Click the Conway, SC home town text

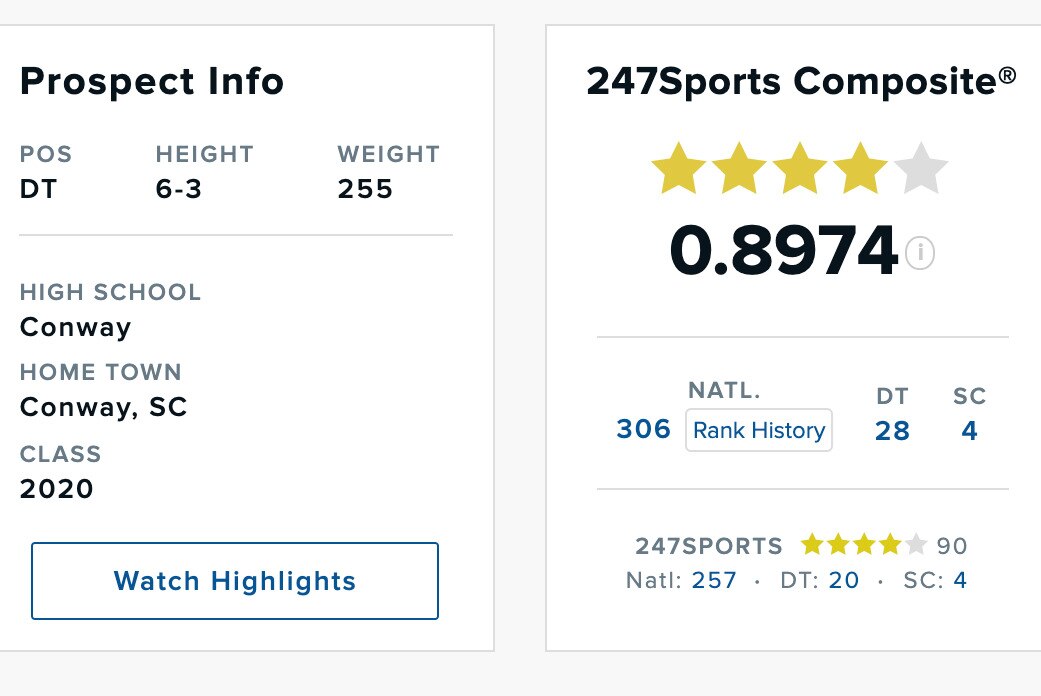(x=104, y=407)
